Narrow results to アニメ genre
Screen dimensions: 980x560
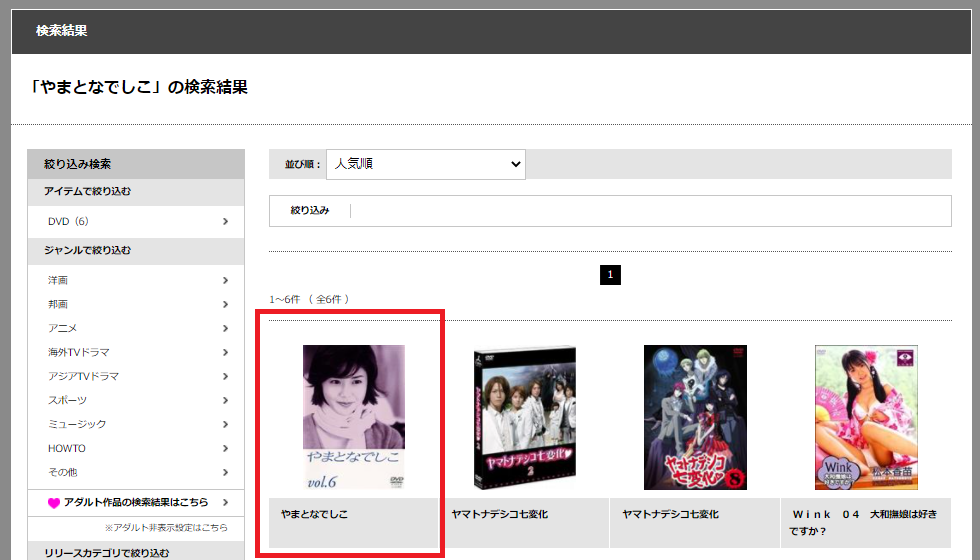click(136, 328)
